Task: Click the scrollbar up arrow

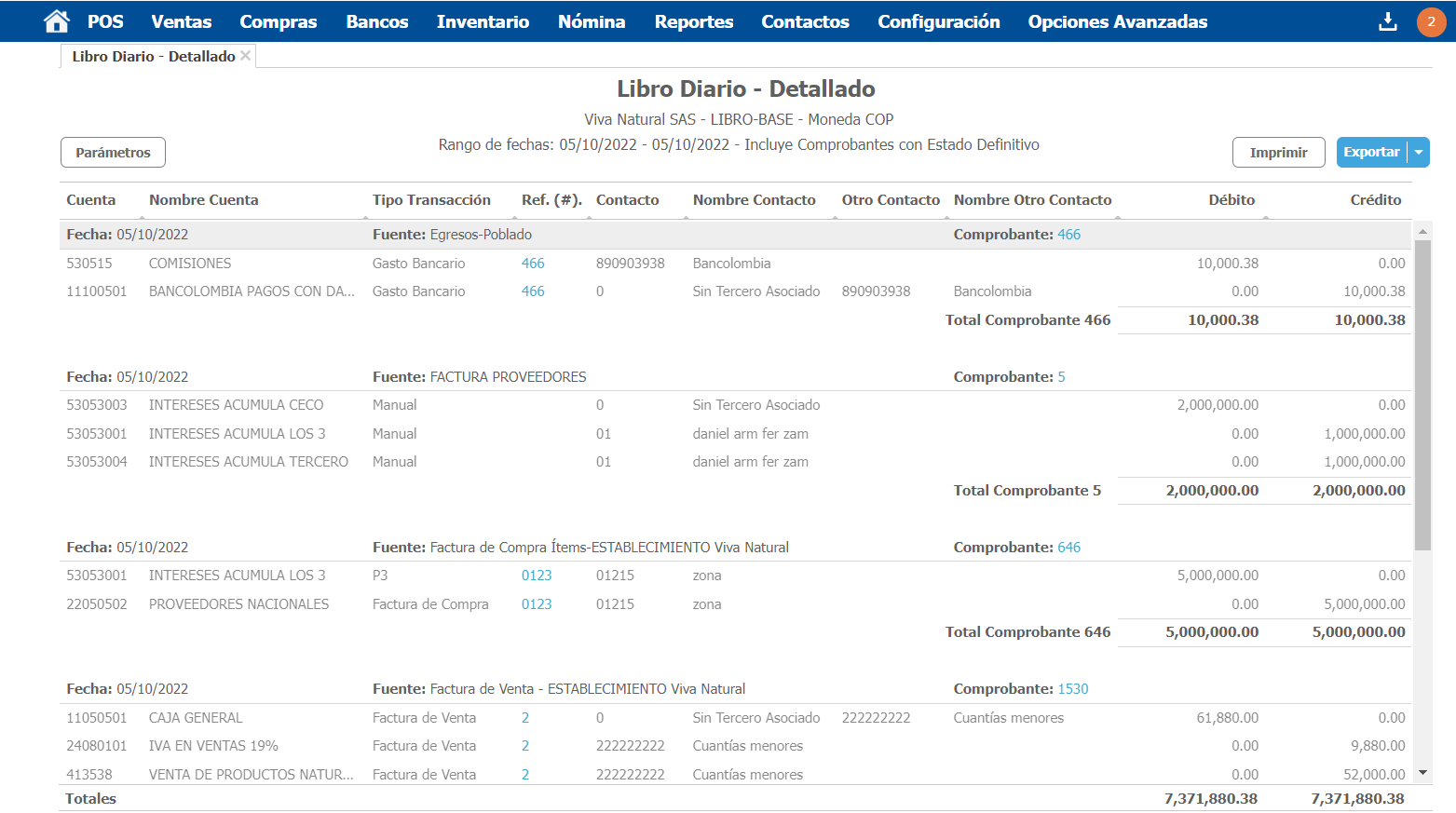Action: pos(1422,231)
